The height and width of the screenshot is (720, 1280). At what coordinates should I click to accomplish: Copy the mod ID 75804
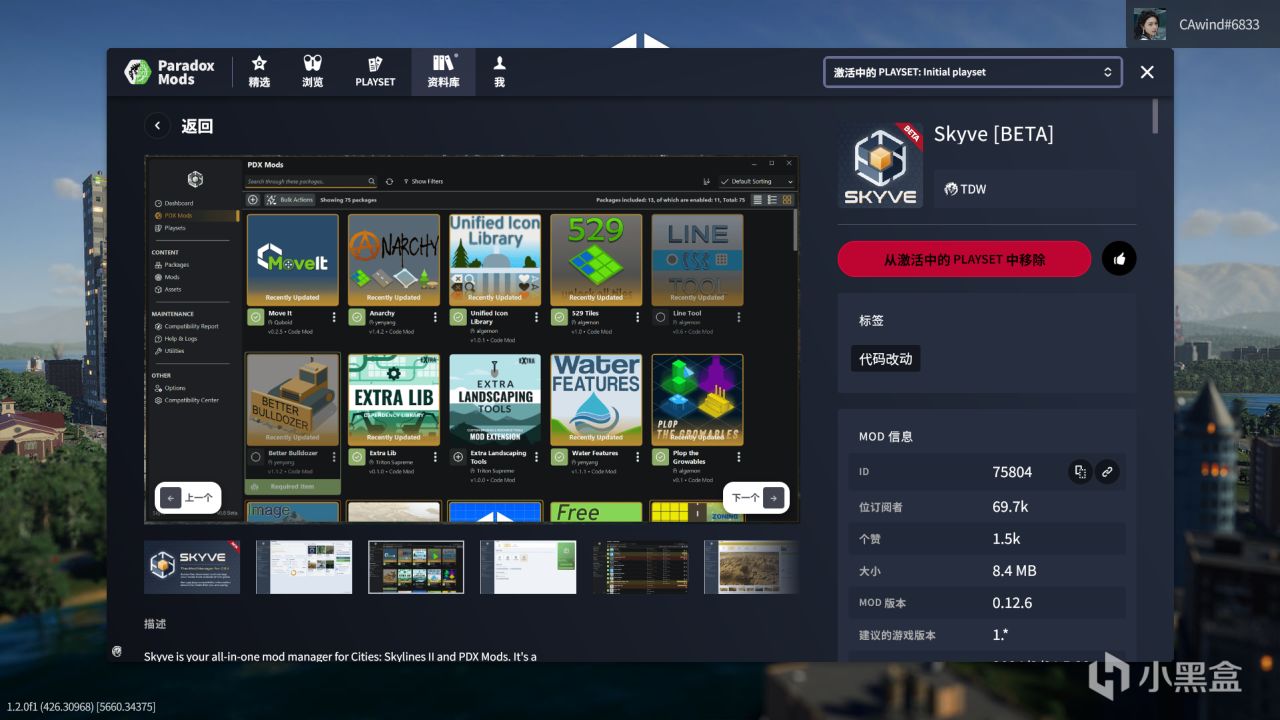tap(1080, 471)
